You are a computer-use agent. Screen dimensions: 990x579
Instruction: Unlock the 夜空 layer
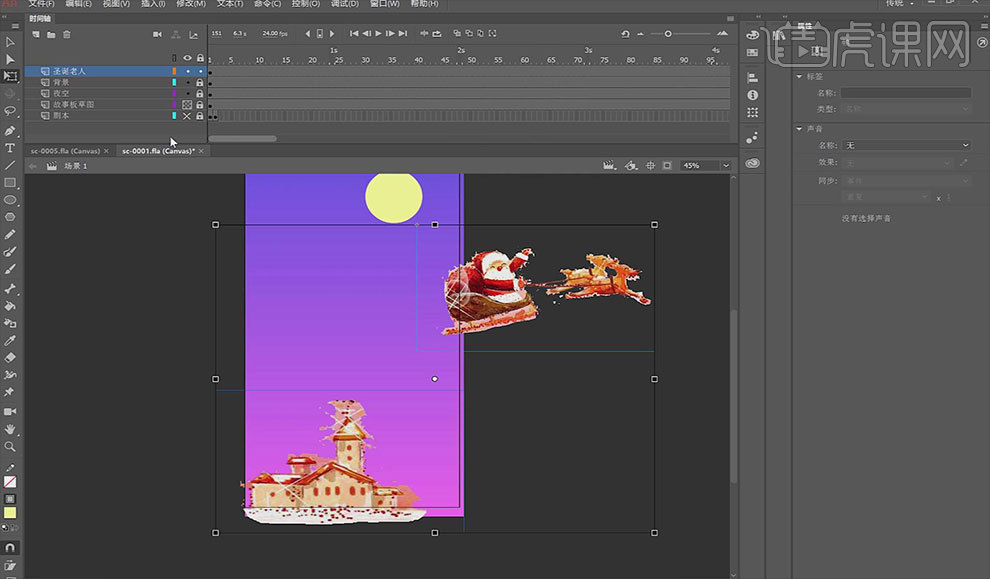[200, 93]
